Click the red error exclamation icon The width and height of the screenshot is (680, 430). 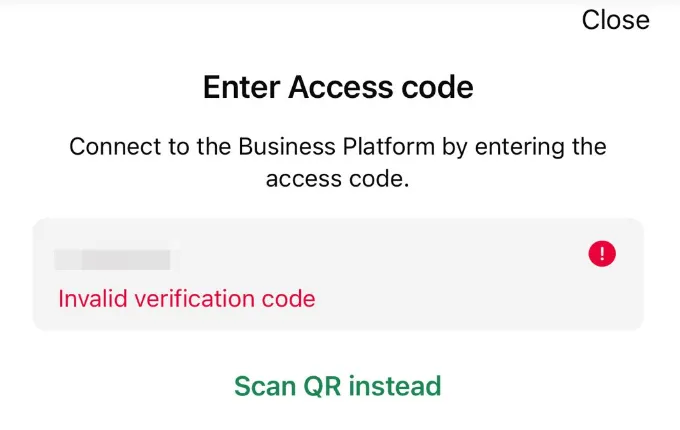tap(602, 255)
